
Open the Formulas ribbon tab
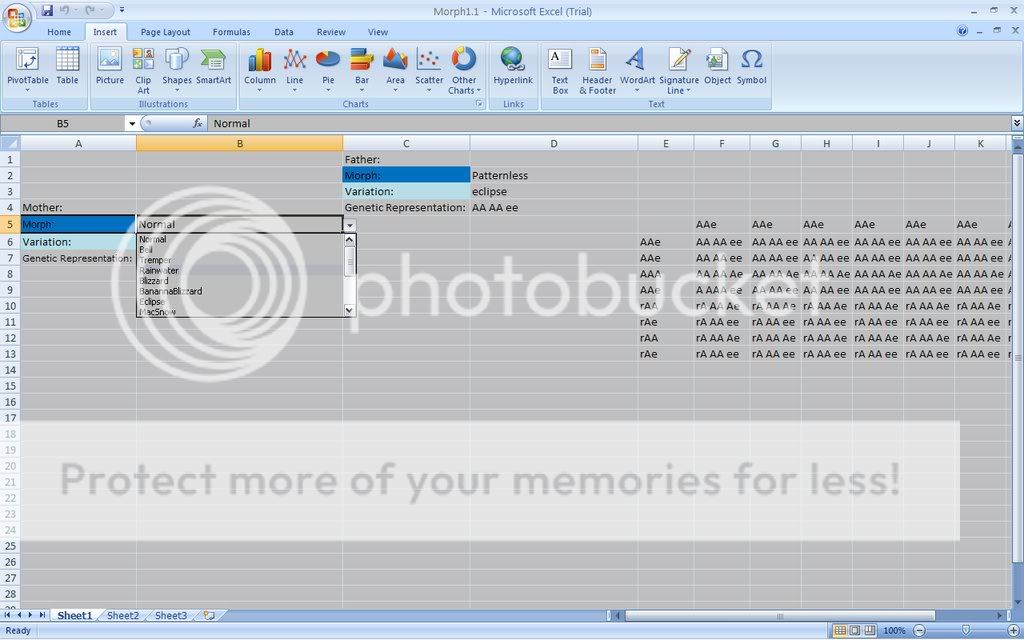pos(231,32)
